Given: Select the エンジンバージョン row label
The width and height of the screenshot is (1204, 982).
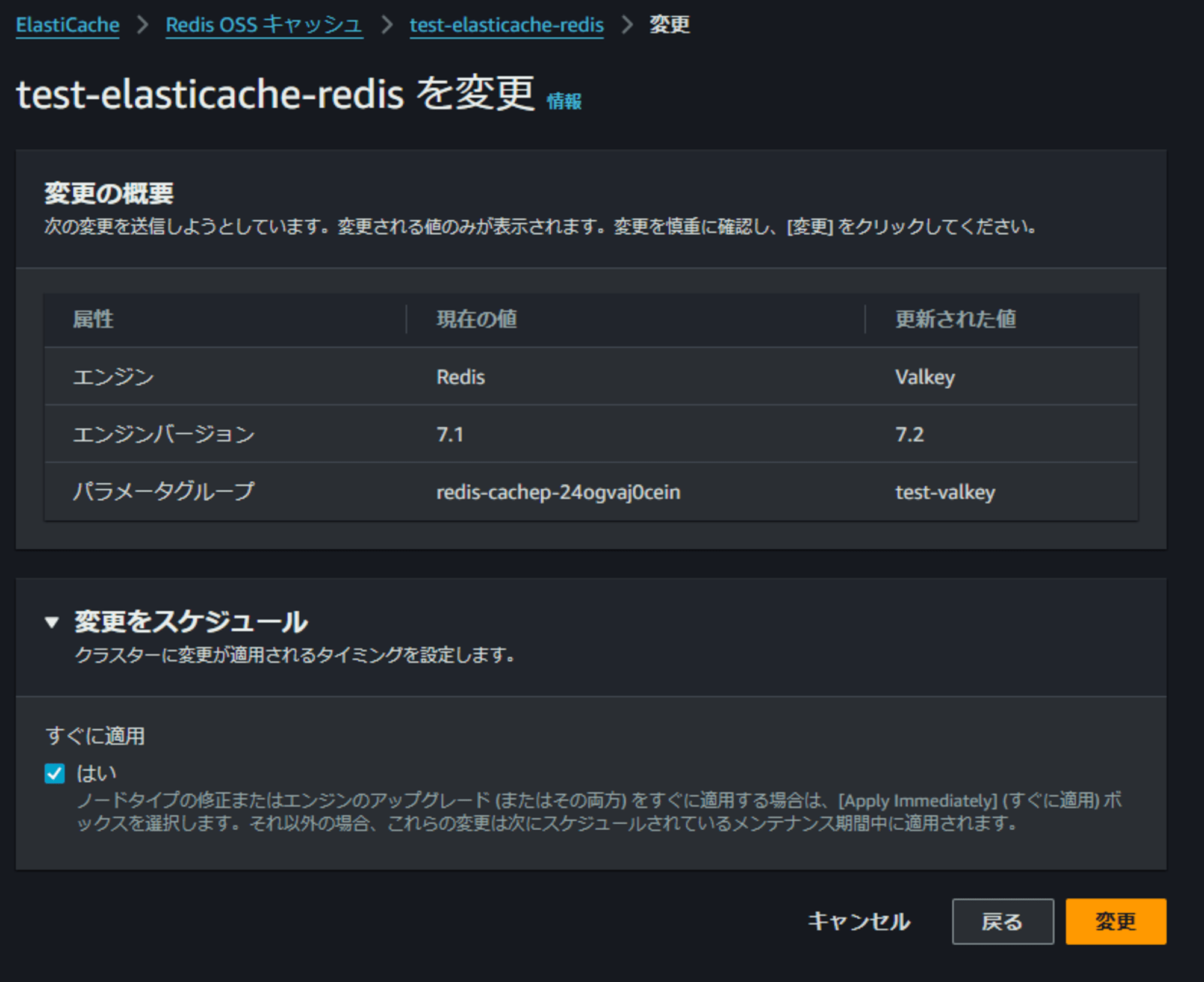Looking at the screenshot, I should click(164, 434).
